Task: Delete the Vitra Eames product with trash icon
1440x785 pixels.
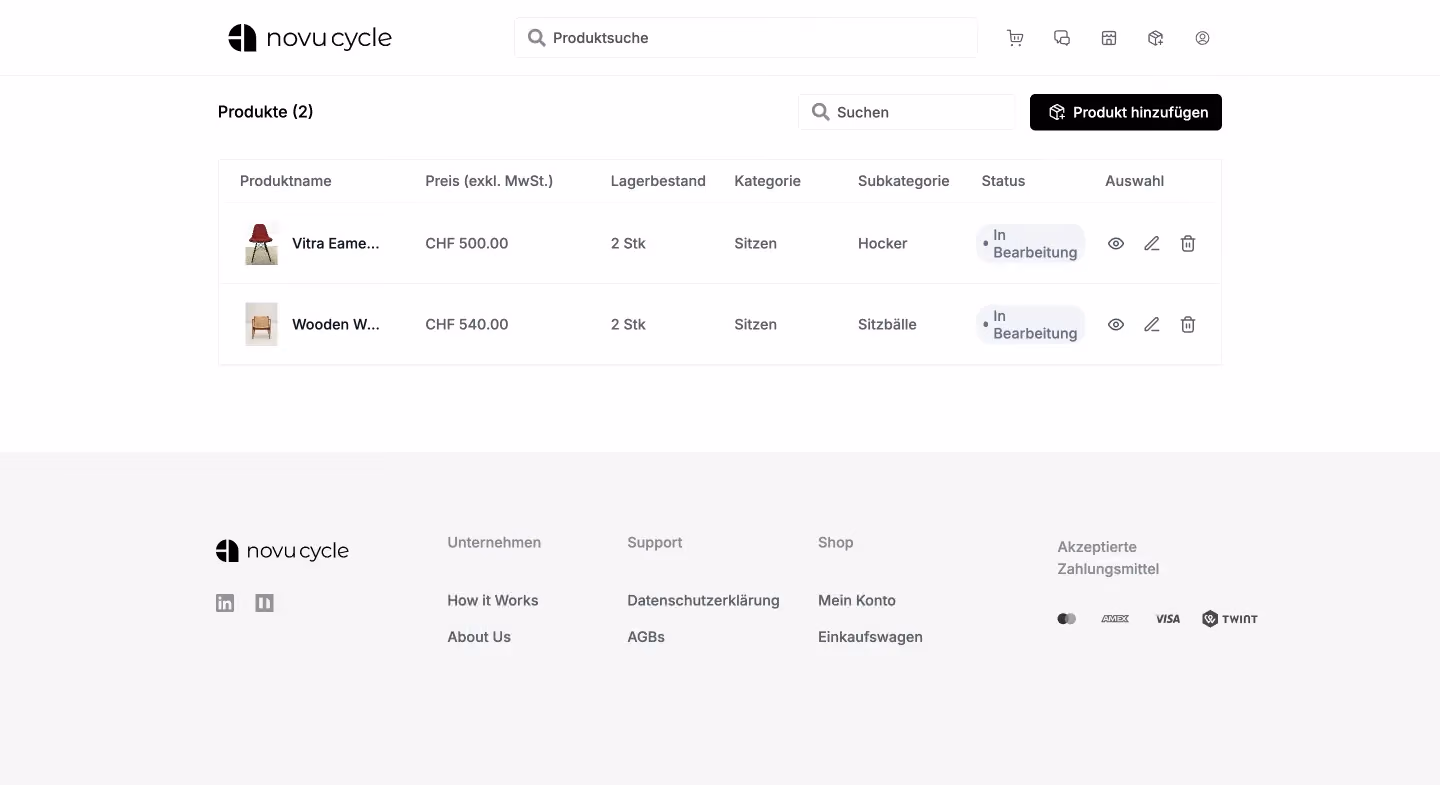Action: [1188, 243]
